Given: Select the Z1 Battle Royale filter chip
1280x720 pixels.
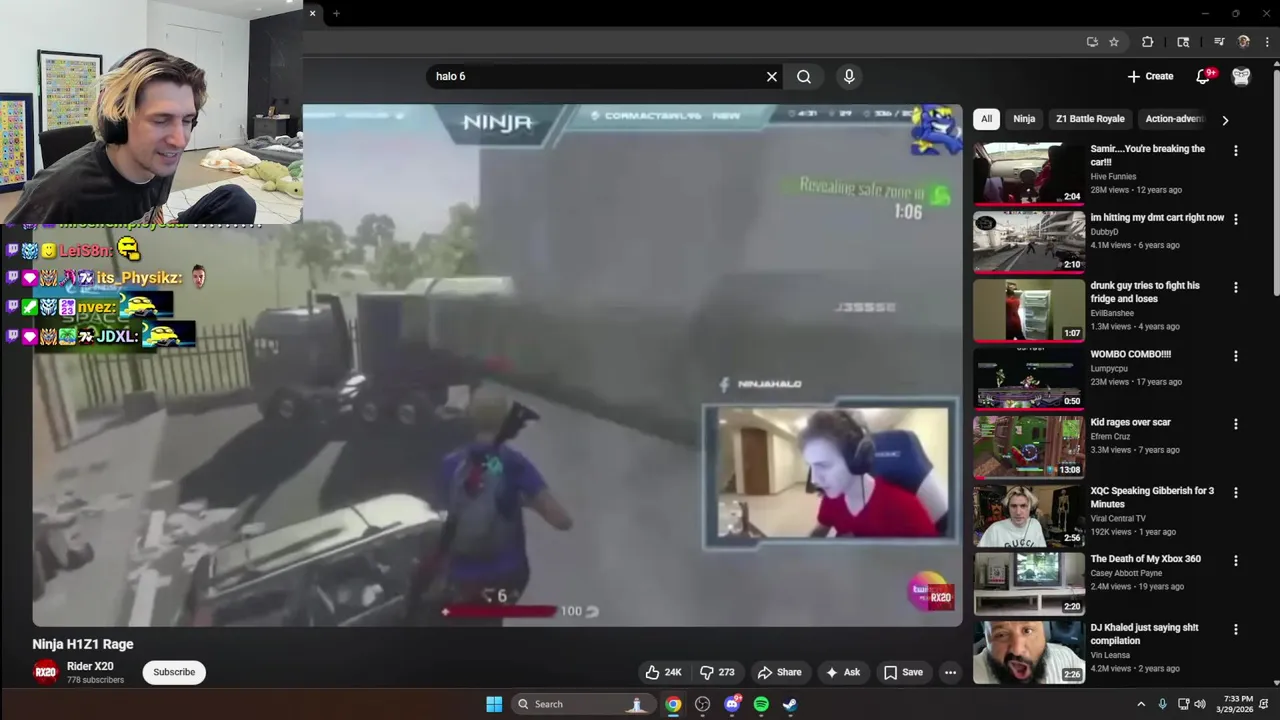Looking at the screenshot, I should [1090, 119].
